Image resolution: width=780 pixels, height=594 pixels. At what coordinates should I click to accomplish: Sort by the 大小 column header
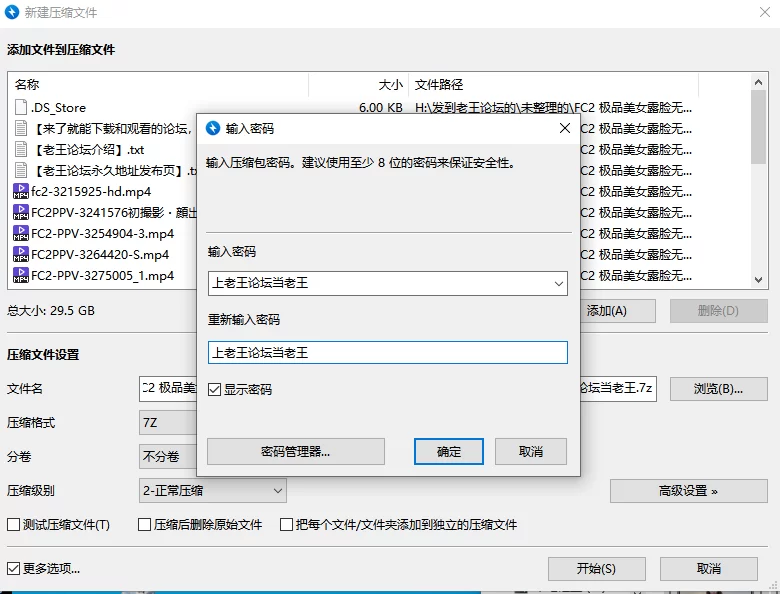click(x=359, y=85)
